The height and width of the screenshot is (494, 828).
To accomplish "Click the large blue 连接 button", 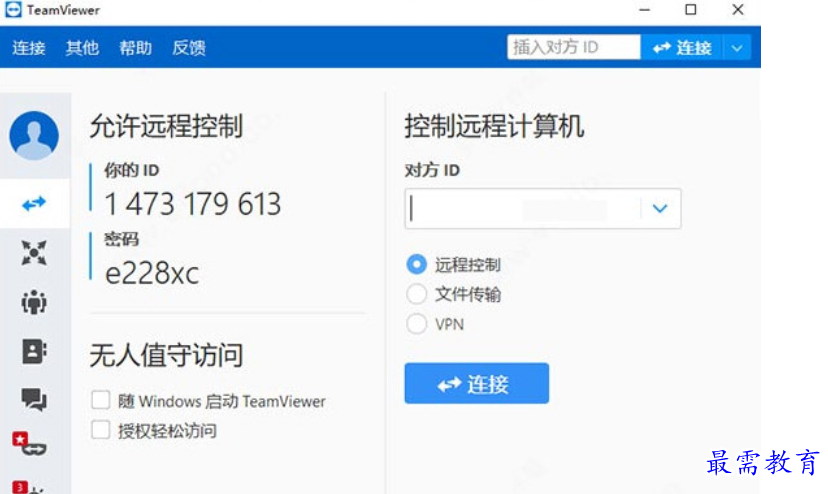I will click(x=477, y=384).
